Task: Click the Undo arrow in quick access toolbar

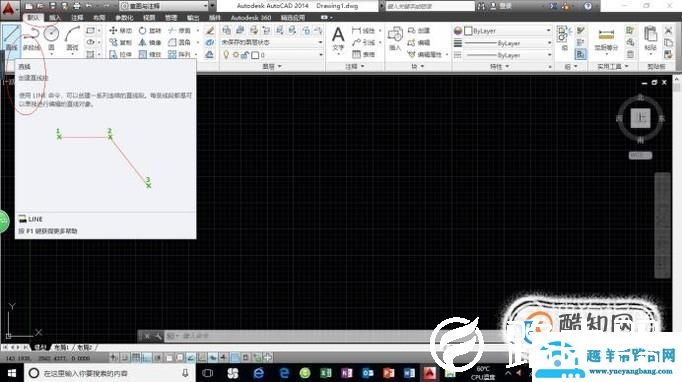Action: tap(89, 6)
